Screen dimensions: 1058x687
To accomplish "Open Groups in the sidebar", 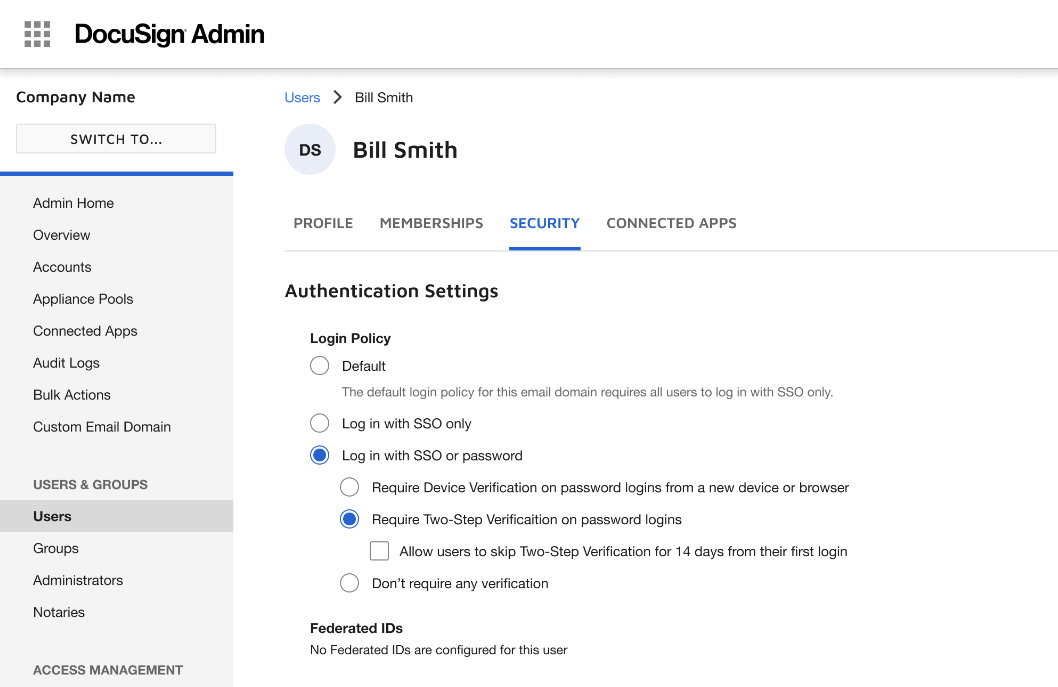I will (x=56, y=548).
